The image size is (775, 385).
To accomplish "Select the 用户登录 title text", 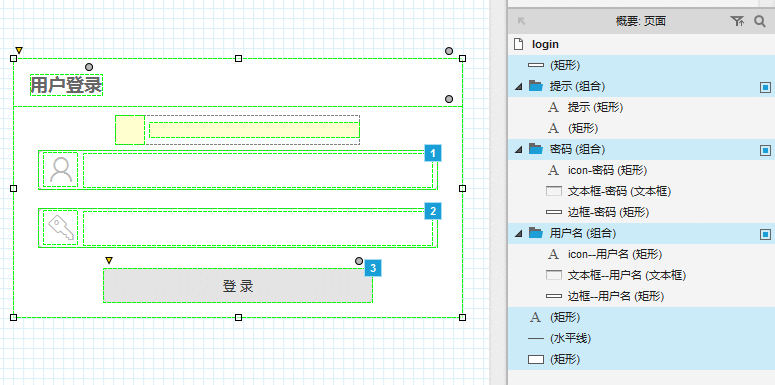I will pyautogui.click(x=66, y=85).
